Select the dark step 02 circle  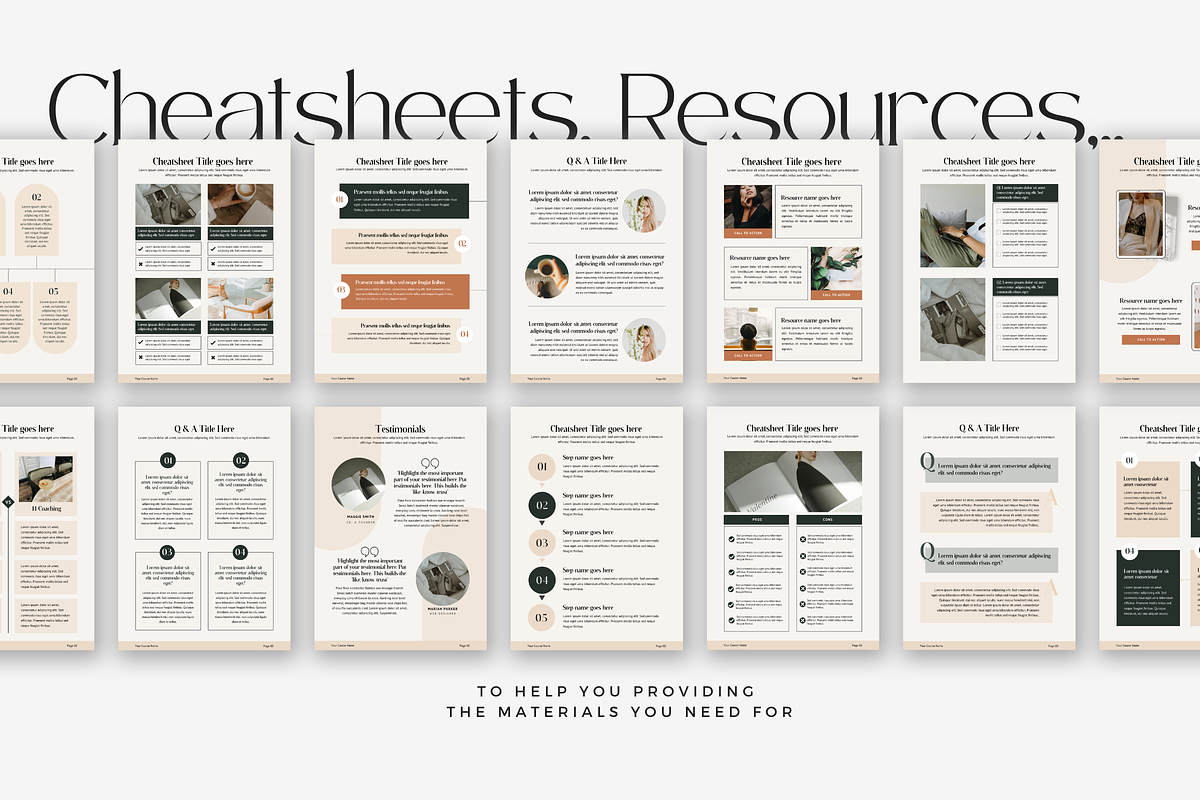541,505
